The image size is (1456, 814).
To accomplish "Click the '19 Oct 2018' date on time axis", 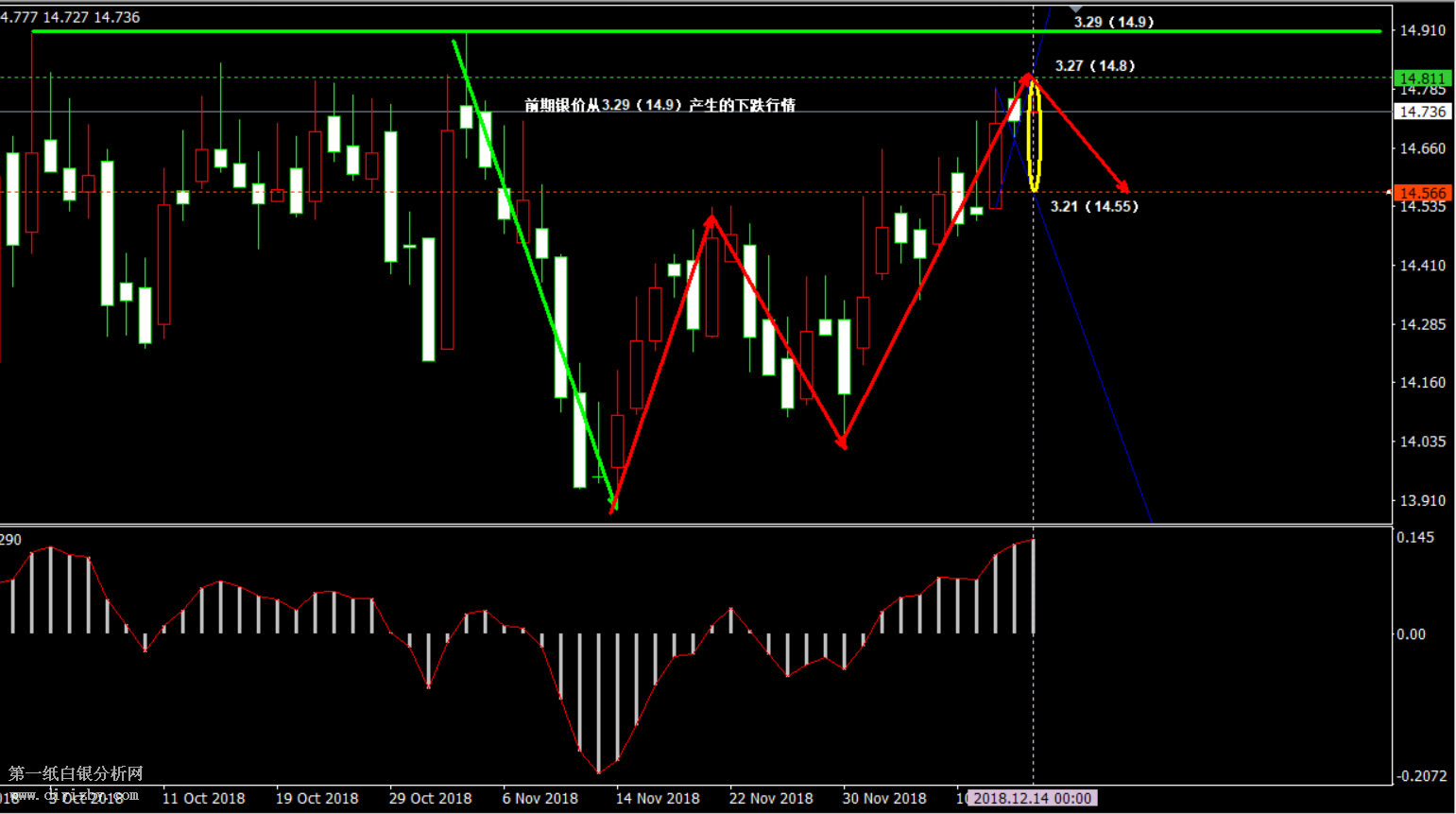I will coord(317,798).
